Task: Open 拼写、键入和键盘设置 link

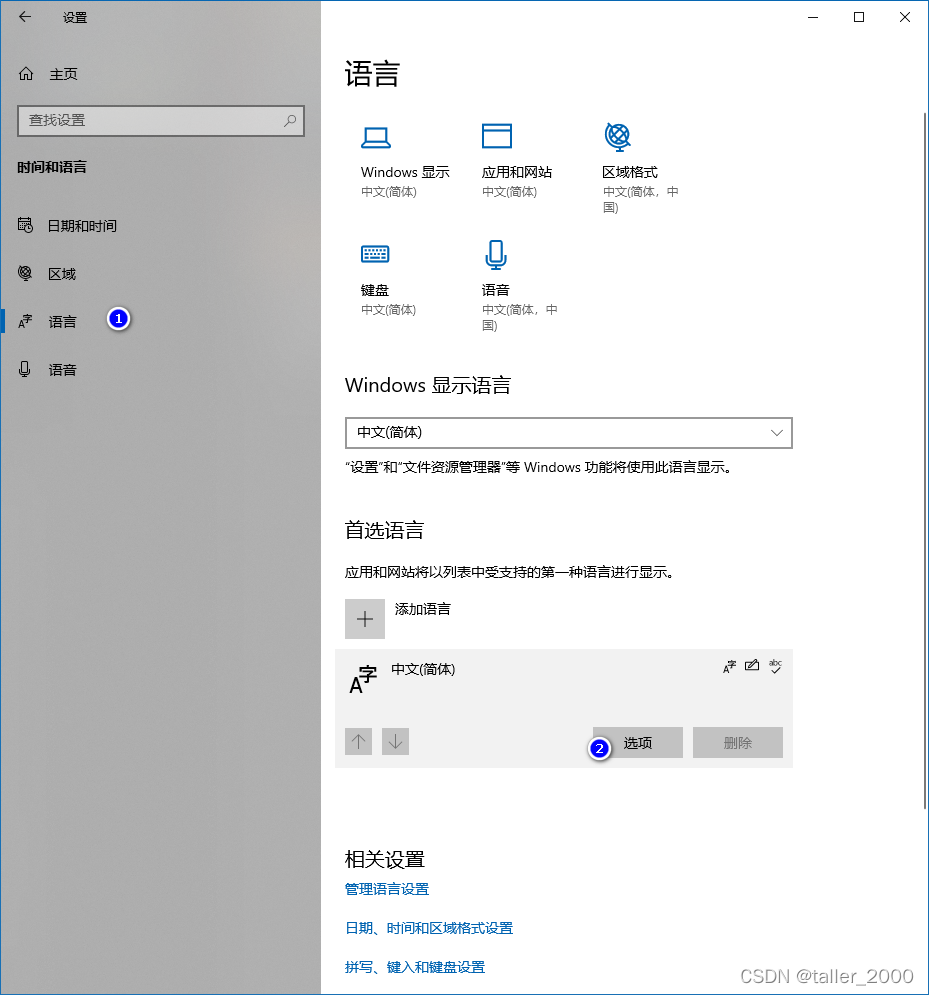Action: point(415,967)
